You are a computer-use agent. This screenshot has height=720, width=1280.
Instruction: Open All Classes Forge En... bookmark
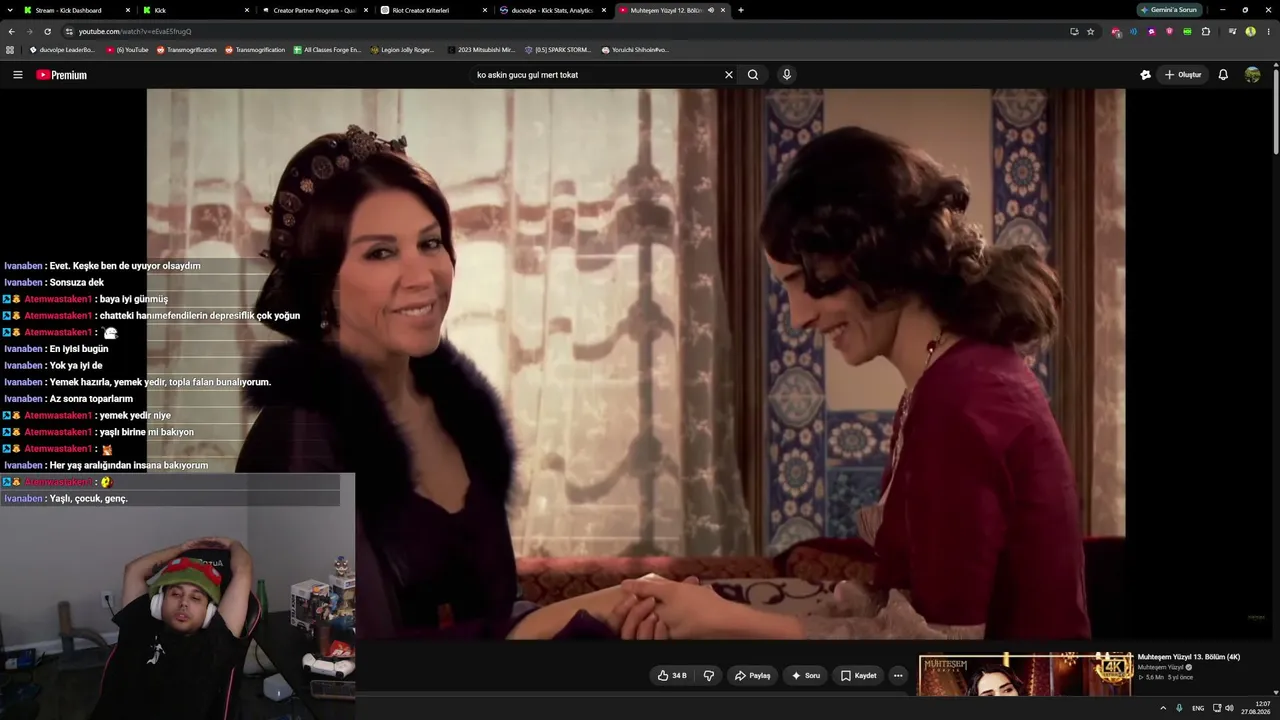327,50
